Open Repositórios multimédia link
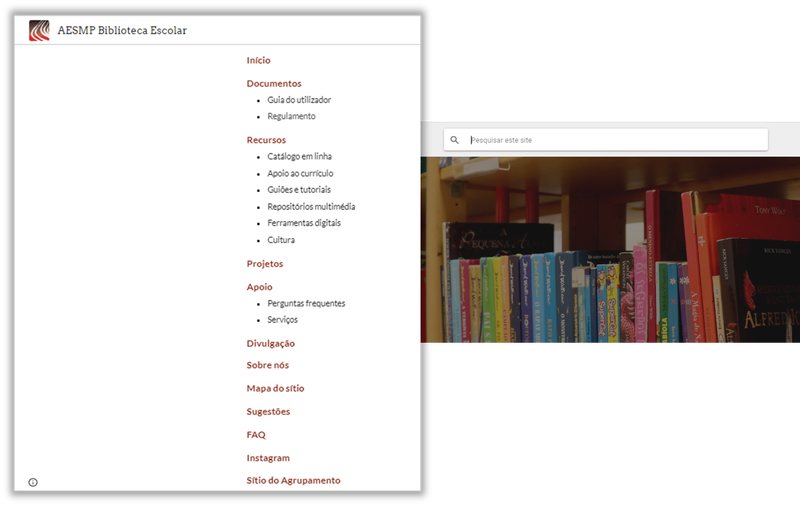 tap(311, 207)
